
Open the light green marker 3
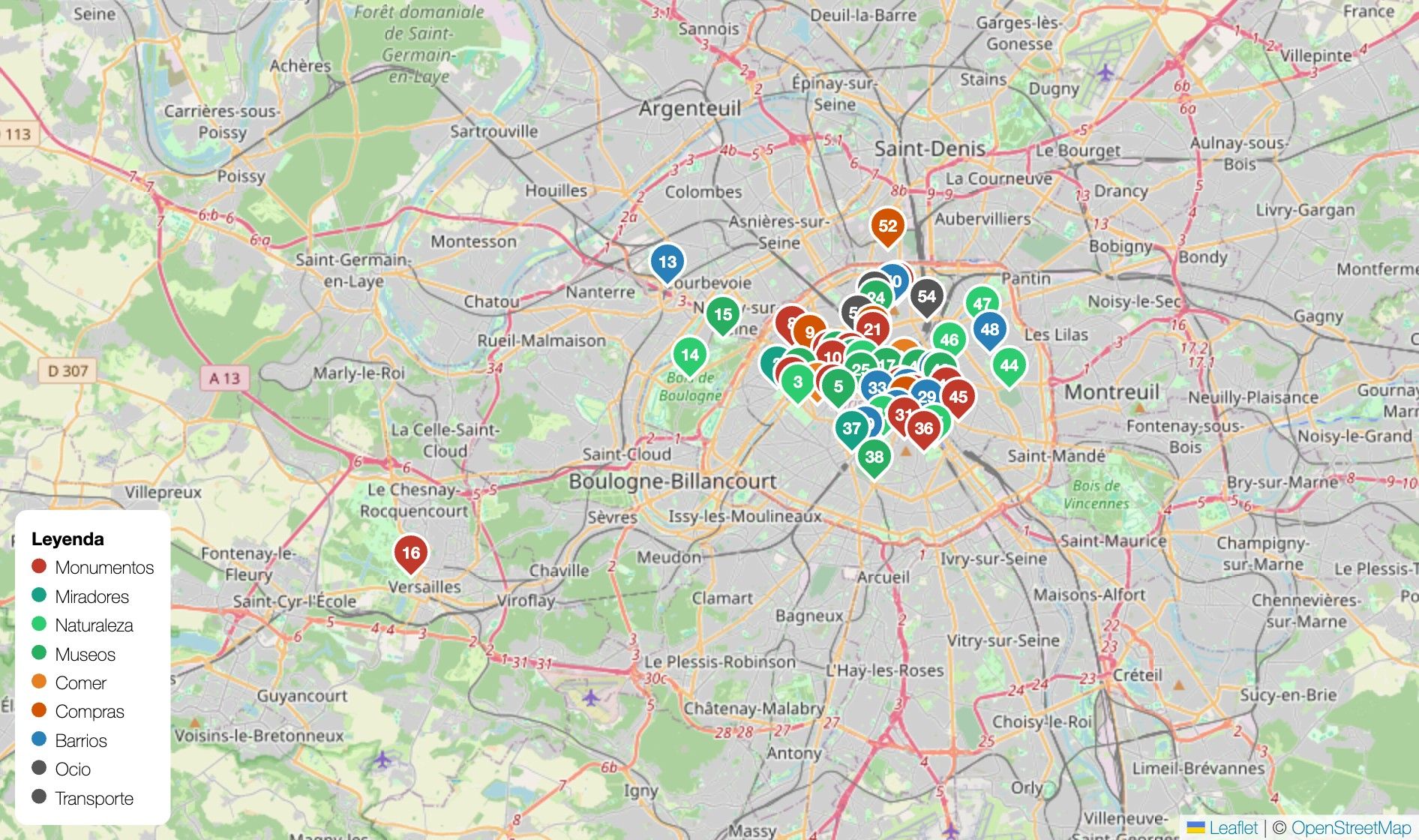(x=797, y=382)
